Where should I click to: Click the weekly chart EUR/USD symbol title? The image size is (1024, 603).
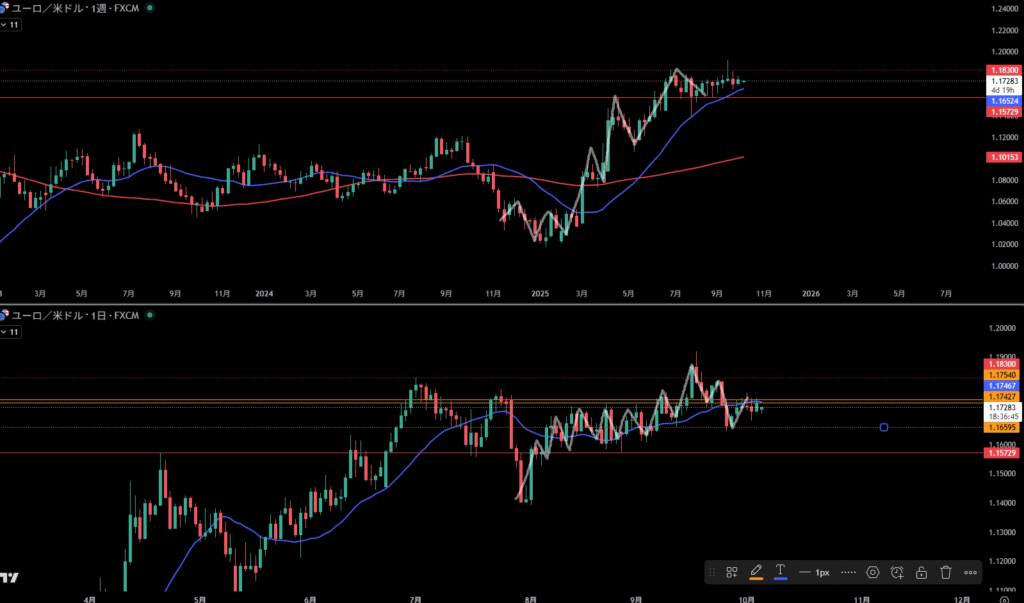tap(74, 7)
